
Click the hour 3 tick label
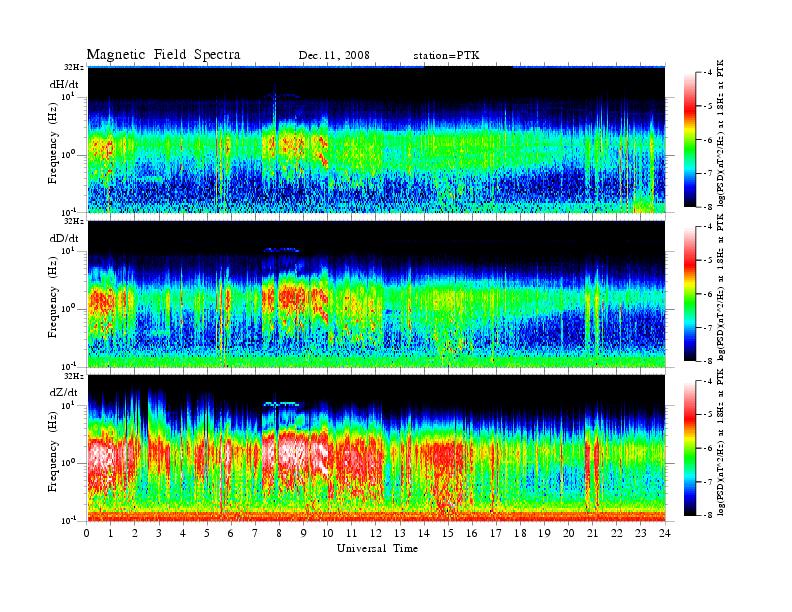tap(159, 533)
